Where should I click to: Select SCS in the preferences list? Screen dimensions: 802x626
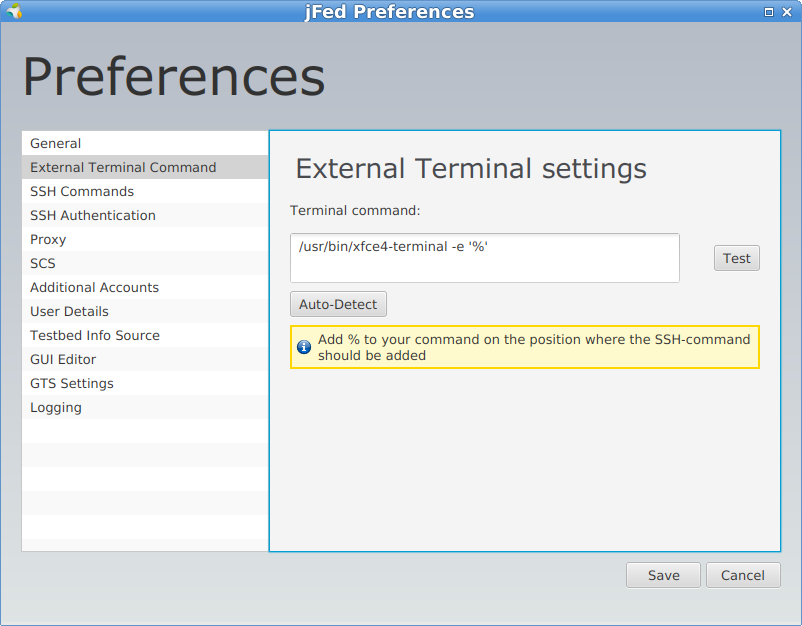145,263
